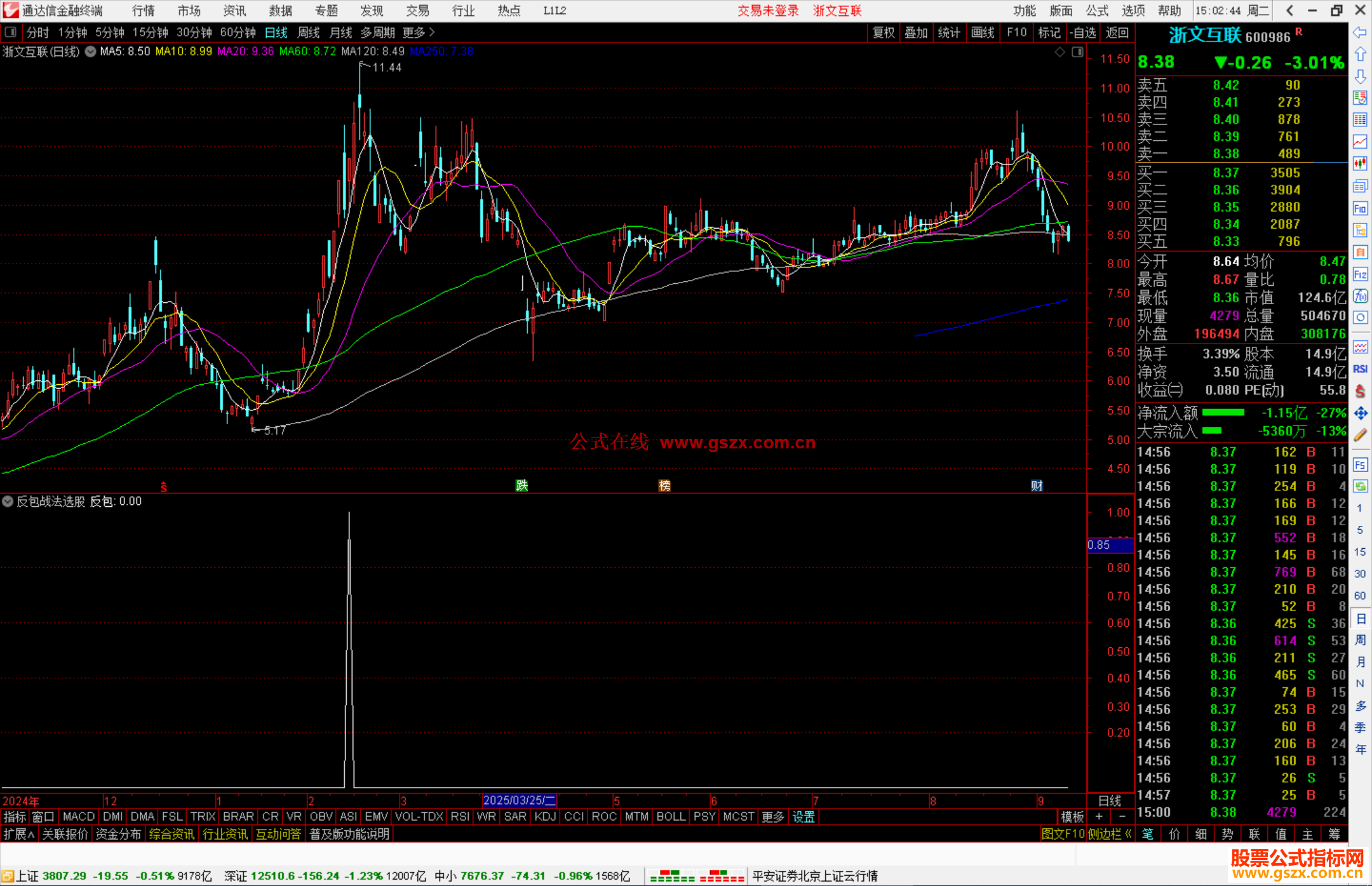Select the pencil drawing tool icon
The image size is (1372, 886).
tap(1360, 435)
